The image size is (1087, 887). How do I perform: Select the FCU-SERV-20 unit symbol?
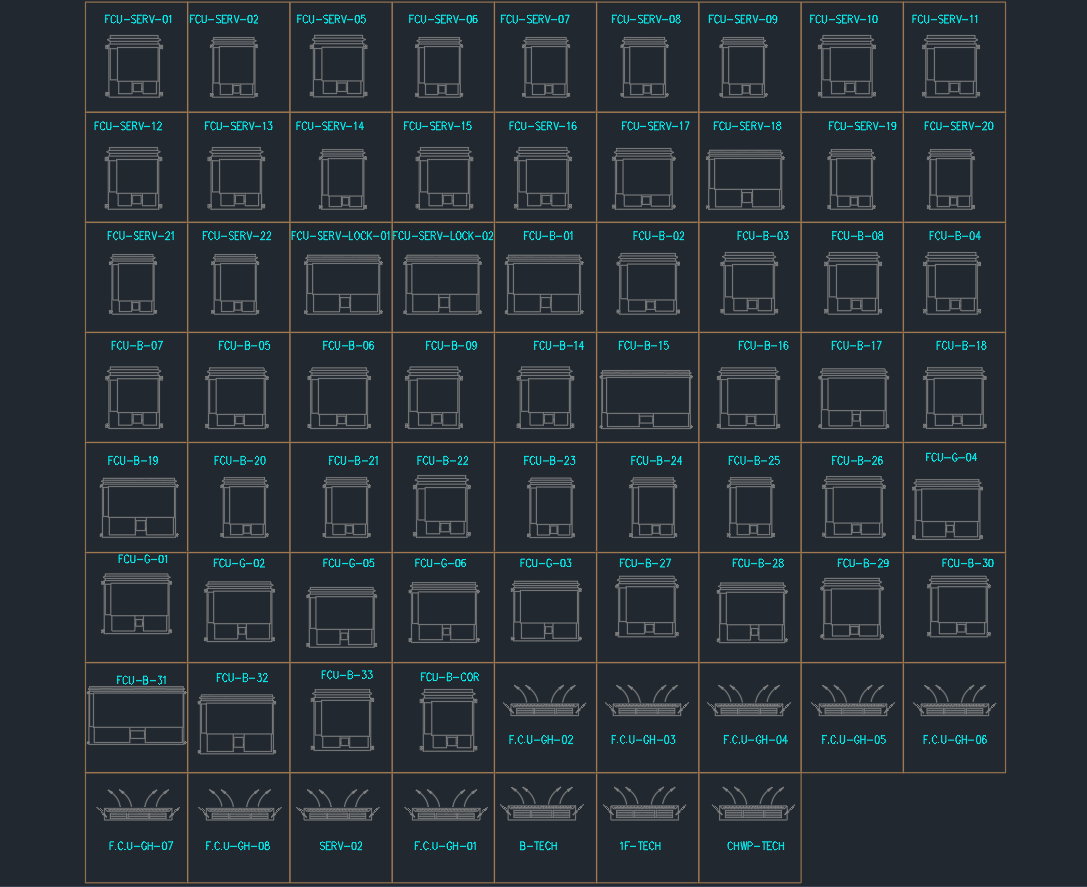(950, 179)
